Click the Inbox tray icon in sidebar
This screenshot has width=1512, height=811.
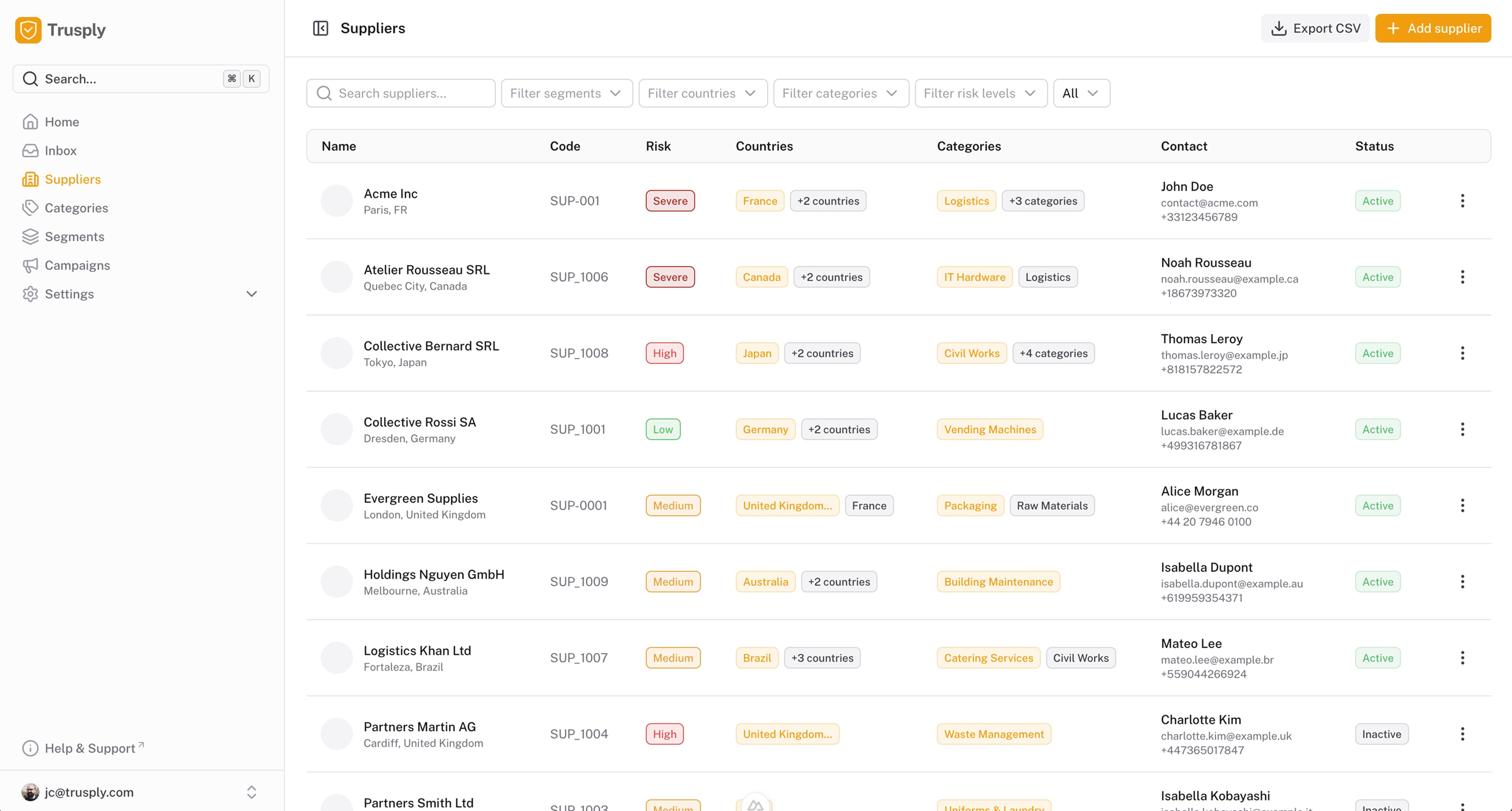[x=30, y=151]
